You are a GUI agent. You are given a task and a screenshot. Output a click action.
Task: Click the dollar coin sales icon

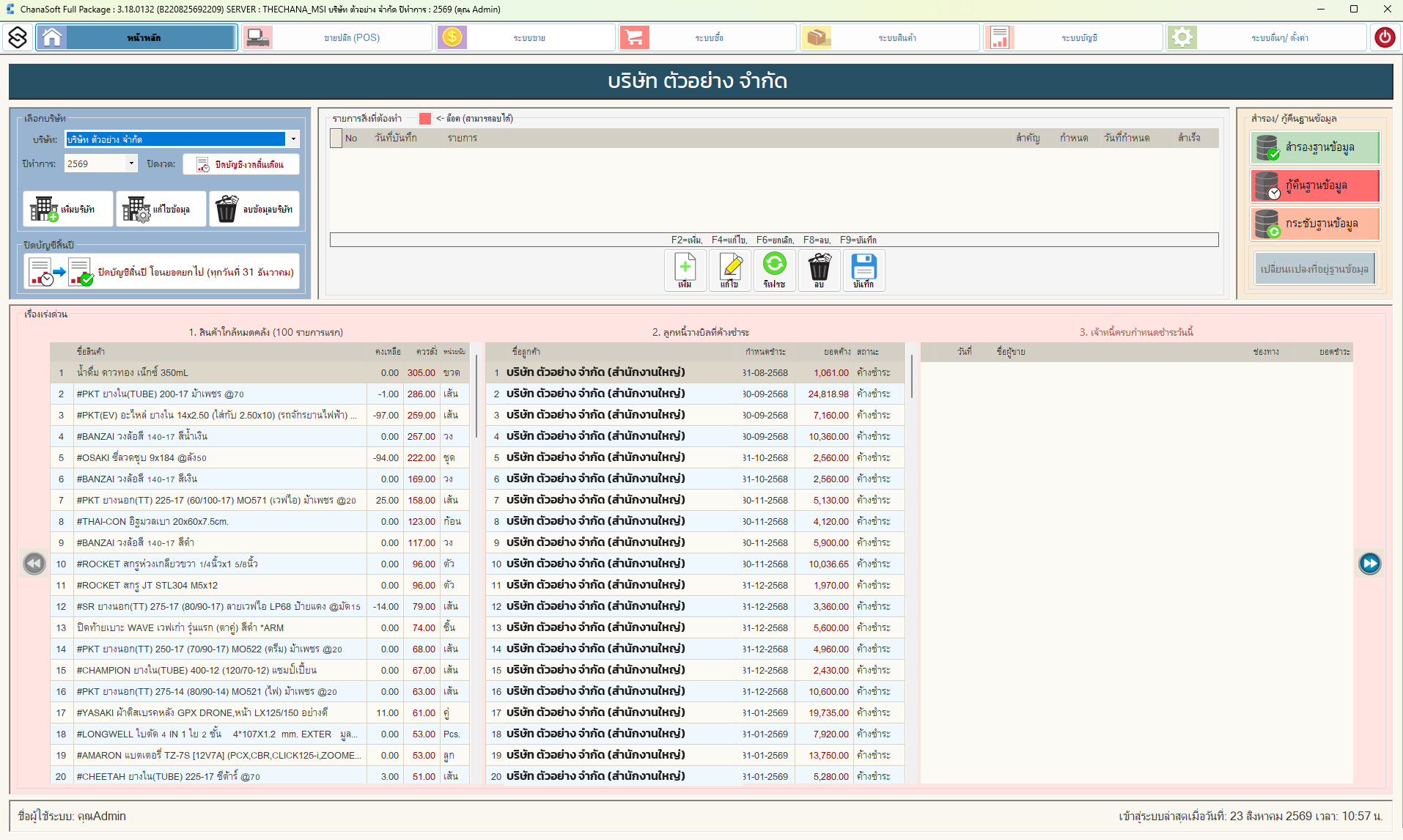tap(452, 37)
